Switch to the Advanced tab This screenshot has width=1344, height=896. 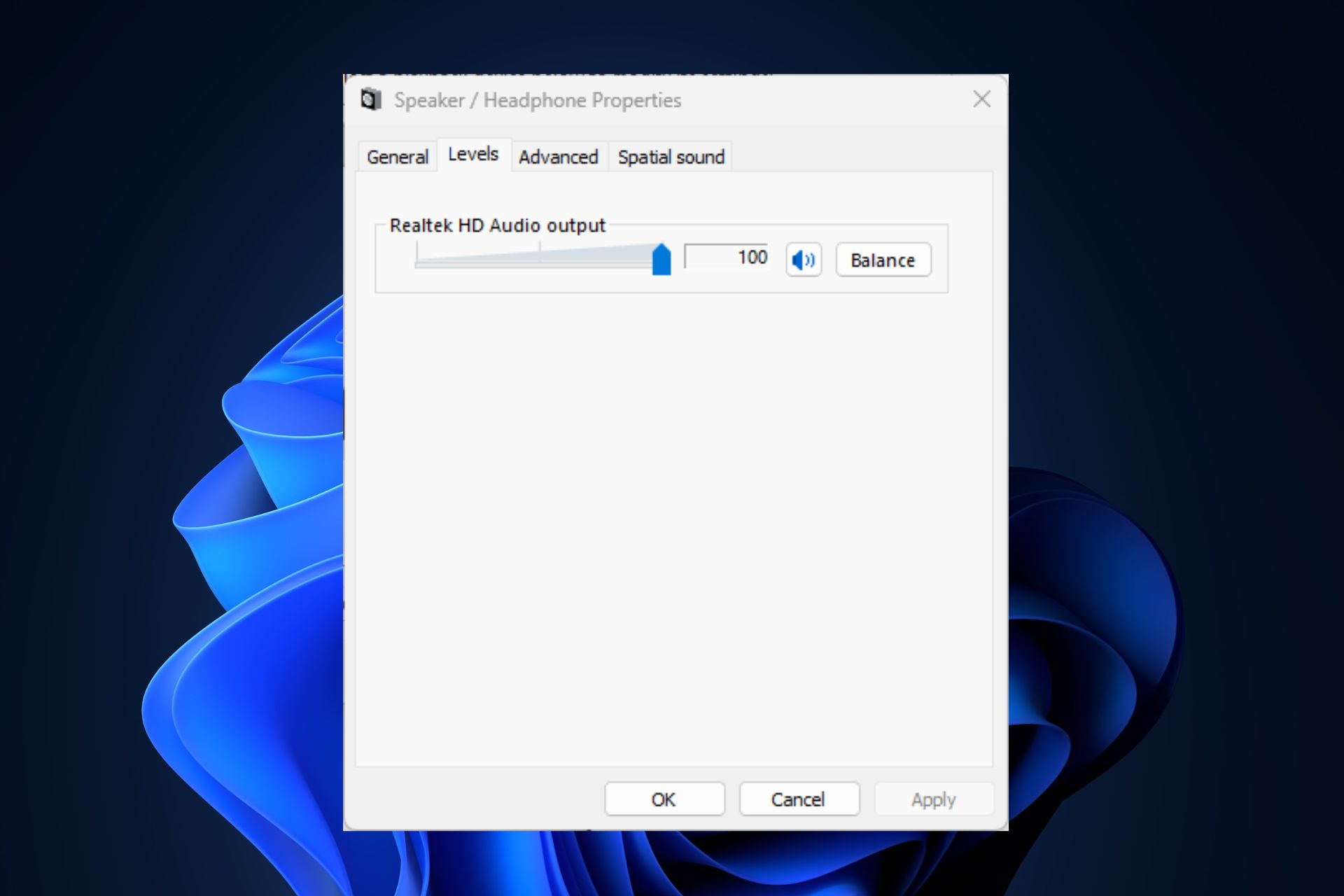(557, 157)
